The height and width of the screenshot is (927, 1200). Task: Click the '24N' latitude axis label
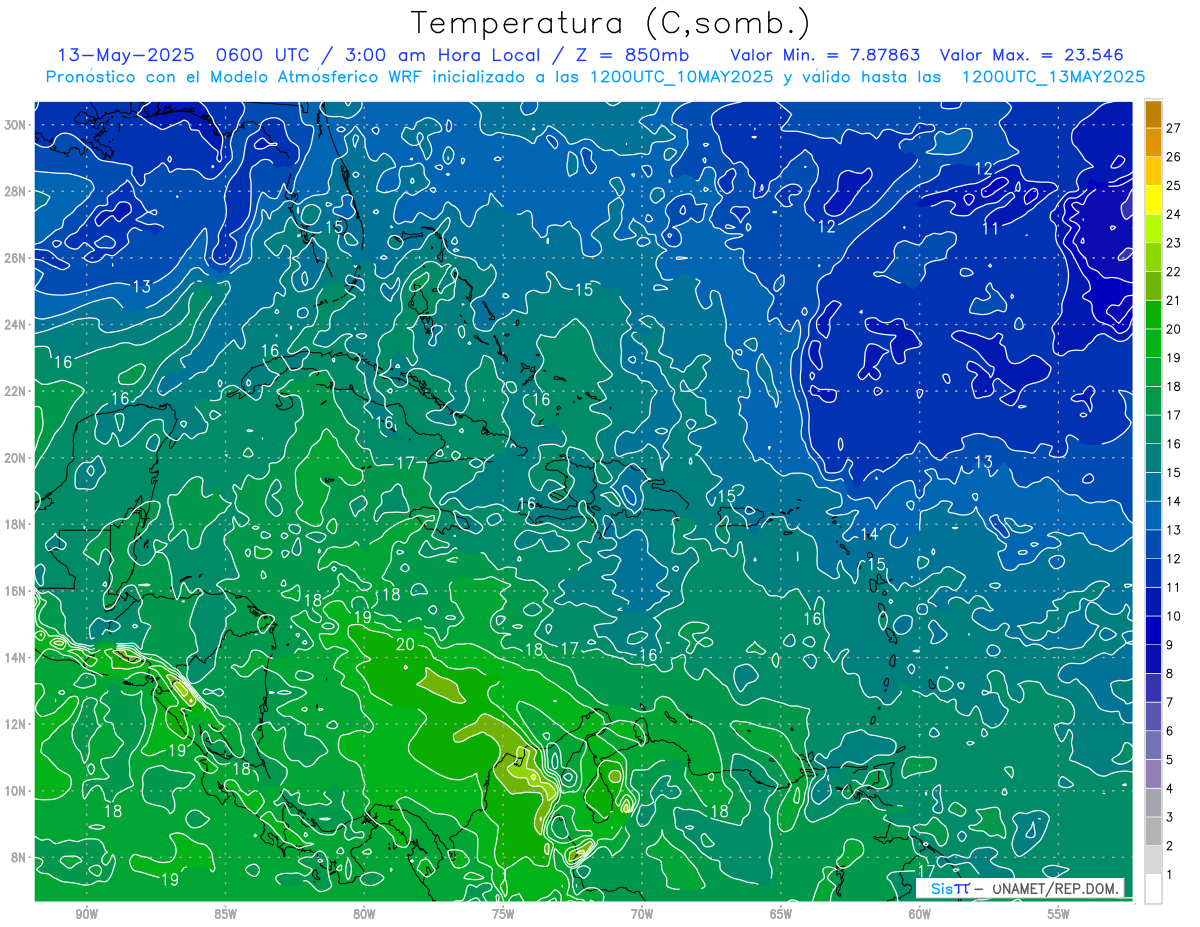pos(16,325)
